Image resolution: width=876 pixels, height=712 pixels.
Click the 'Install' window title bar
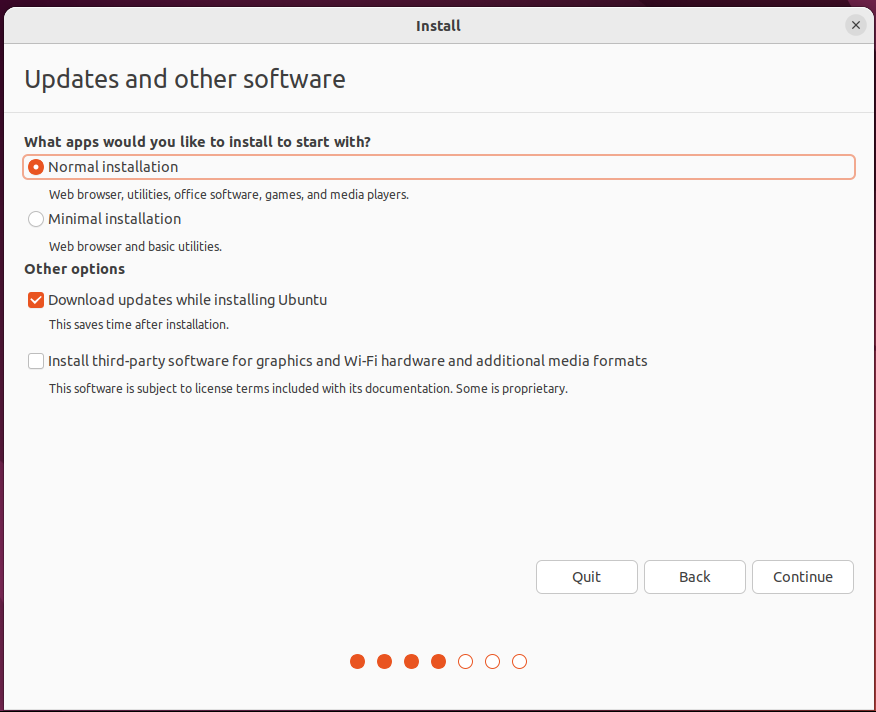pos(438,25)
